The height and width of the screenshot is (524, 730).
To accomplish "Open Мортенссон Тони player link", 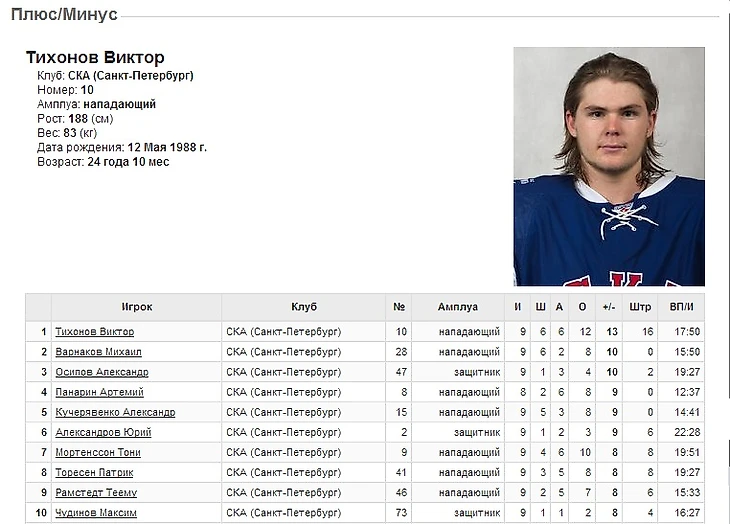I will coord(98,452).
